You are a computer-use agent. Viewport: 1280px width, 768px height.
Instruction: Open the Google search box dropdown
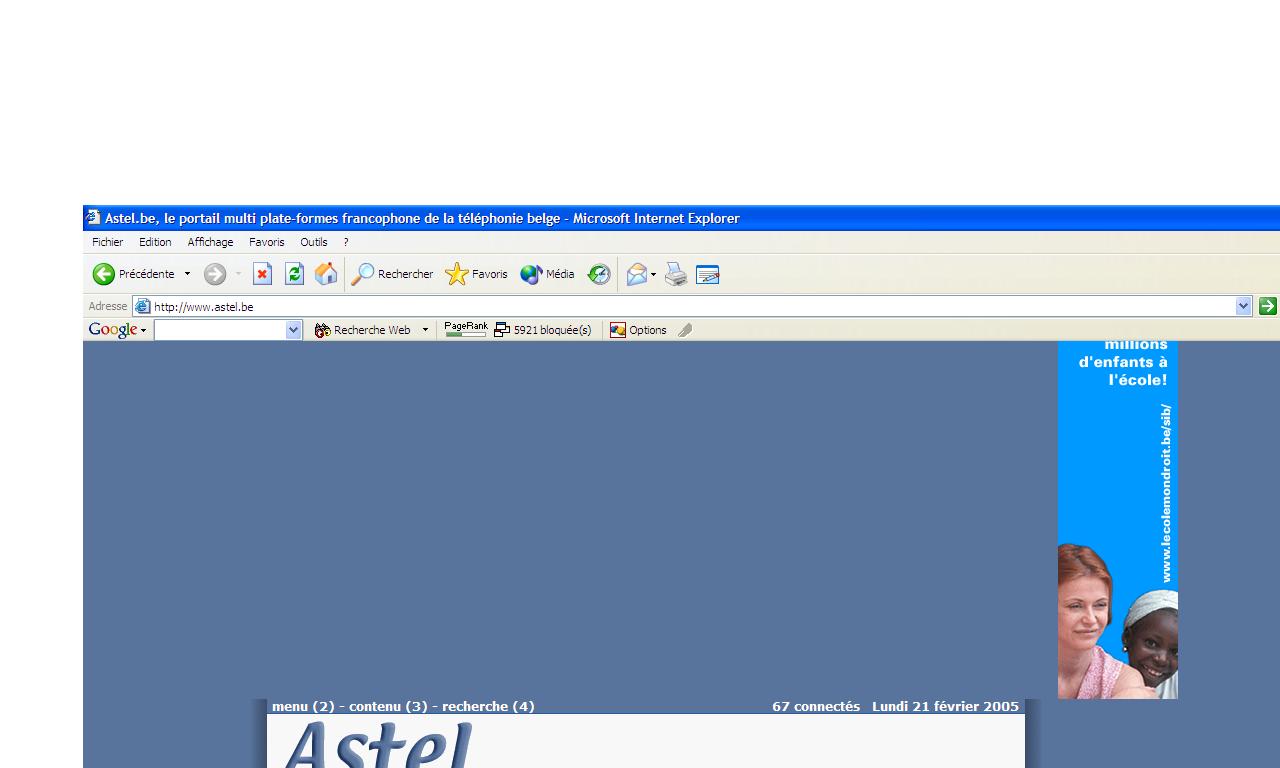[293, 330]
